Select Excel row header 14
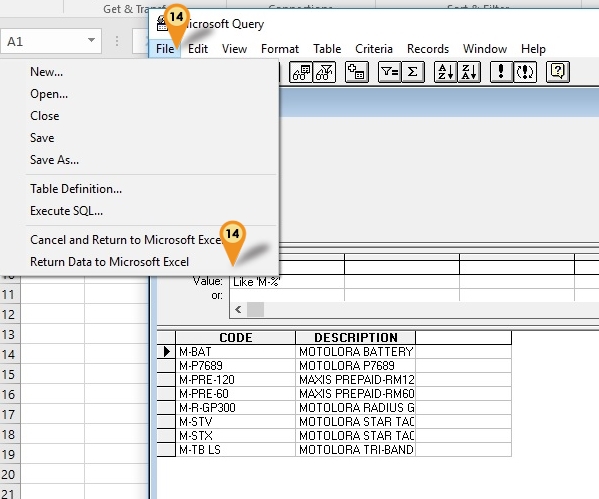Image resolution: width=599 pixels, height=499 pixels. pyautogui.click(x=10, y=355)
